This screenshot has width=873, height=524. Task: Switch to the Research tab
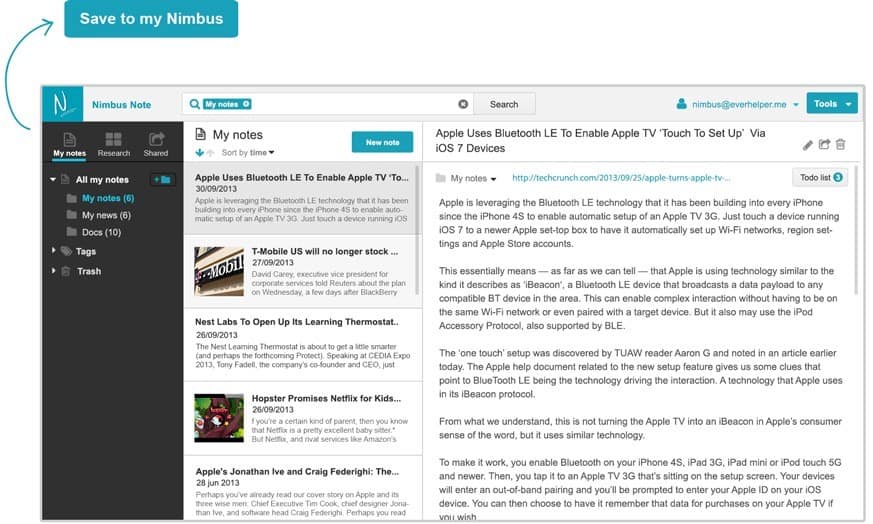click(114, 145)
